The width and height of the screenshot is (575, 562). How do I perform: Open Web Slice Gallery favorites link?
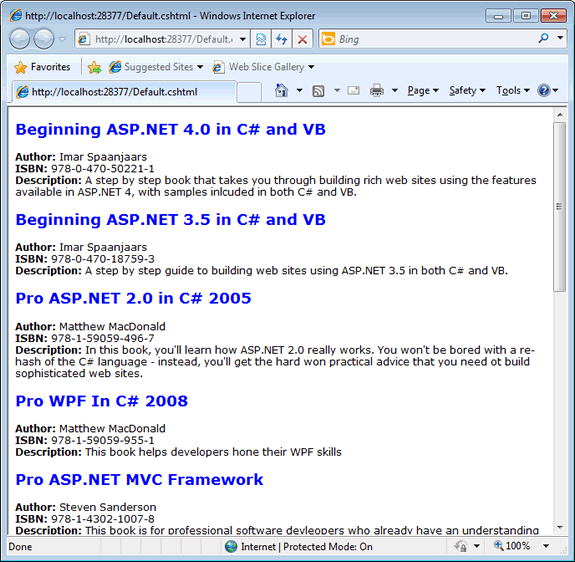tap(259, 67)
